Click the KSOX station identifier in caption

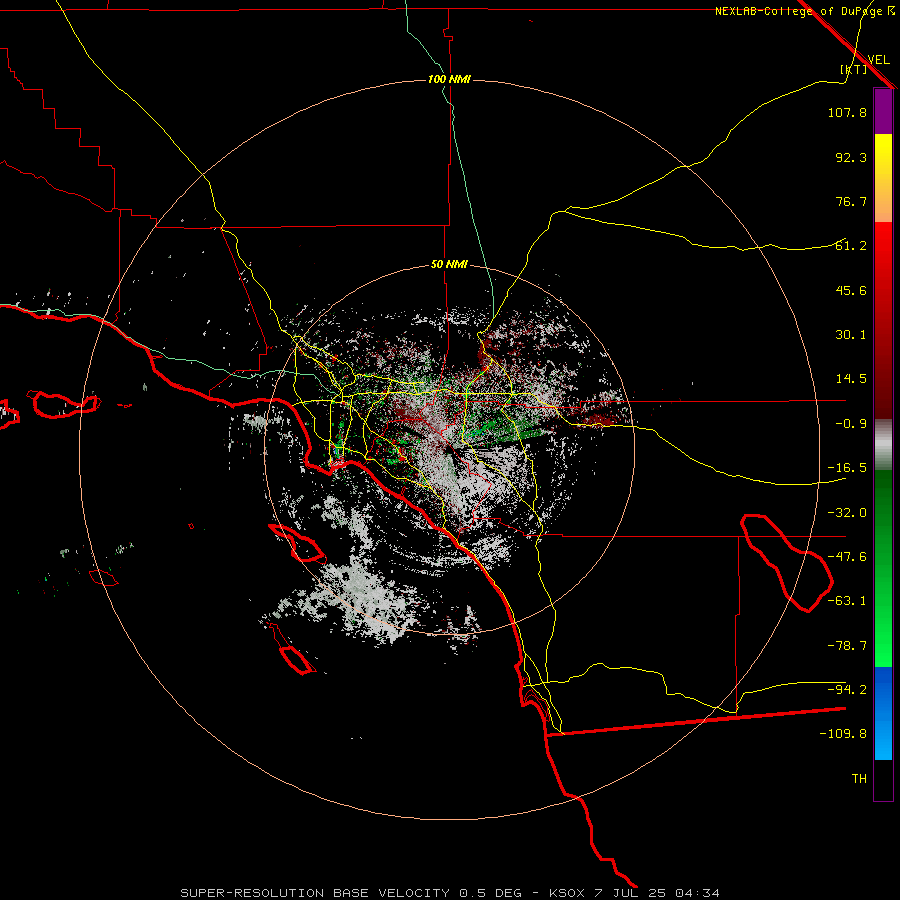[568, 893]
